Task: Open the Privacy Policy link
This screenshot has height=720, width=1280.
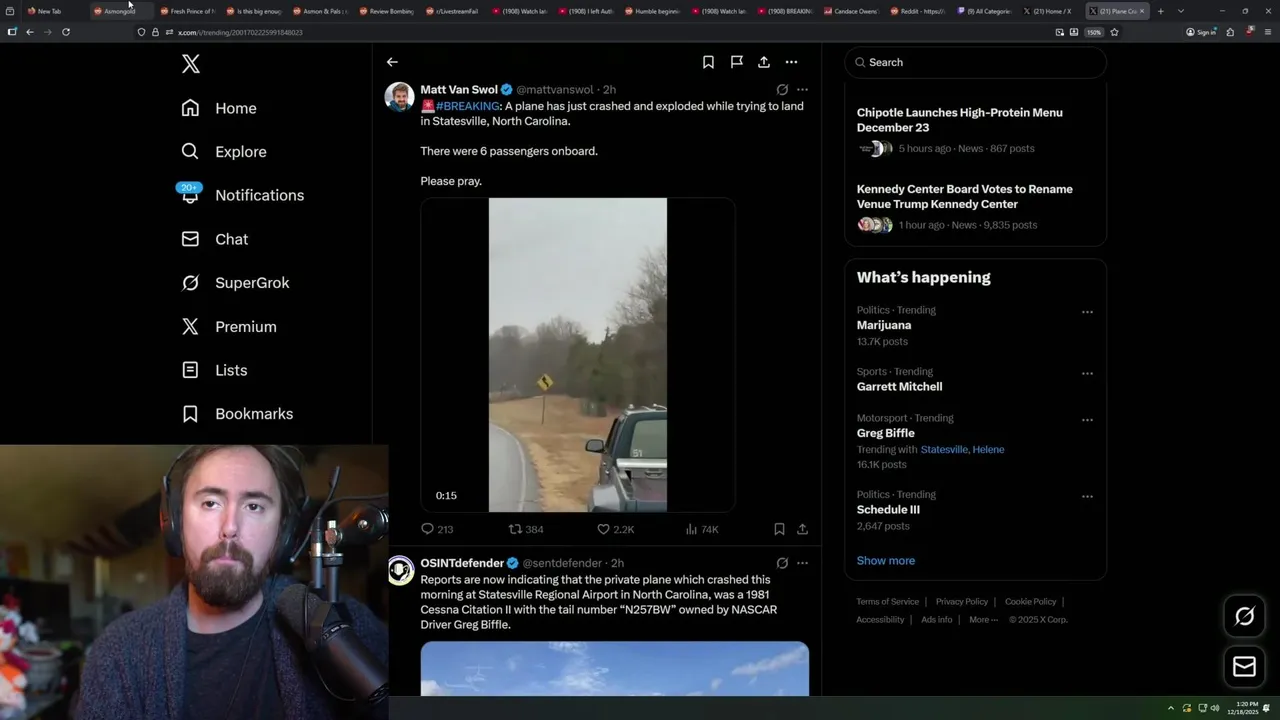Action: (x=961, y=602)
